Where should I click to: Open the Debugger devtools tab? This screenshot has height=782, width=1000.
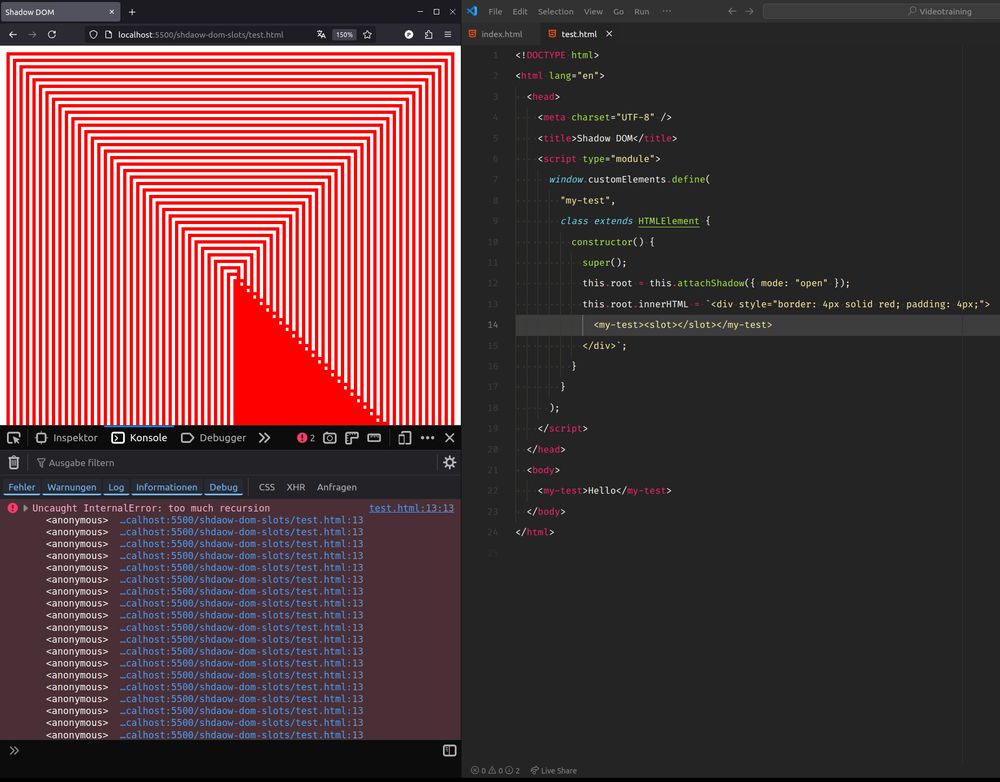coord(214,438)
